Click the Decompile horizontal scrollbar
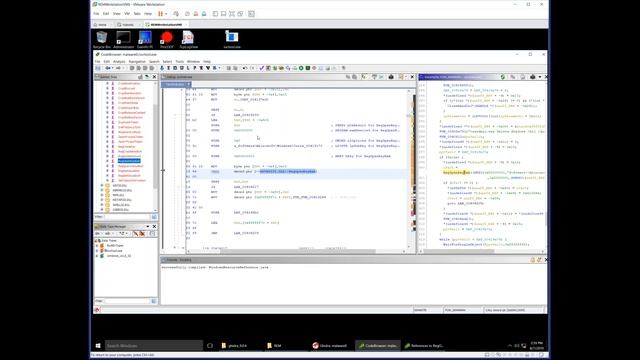Viewport: 640px width, 360px height. coord(482,251)
